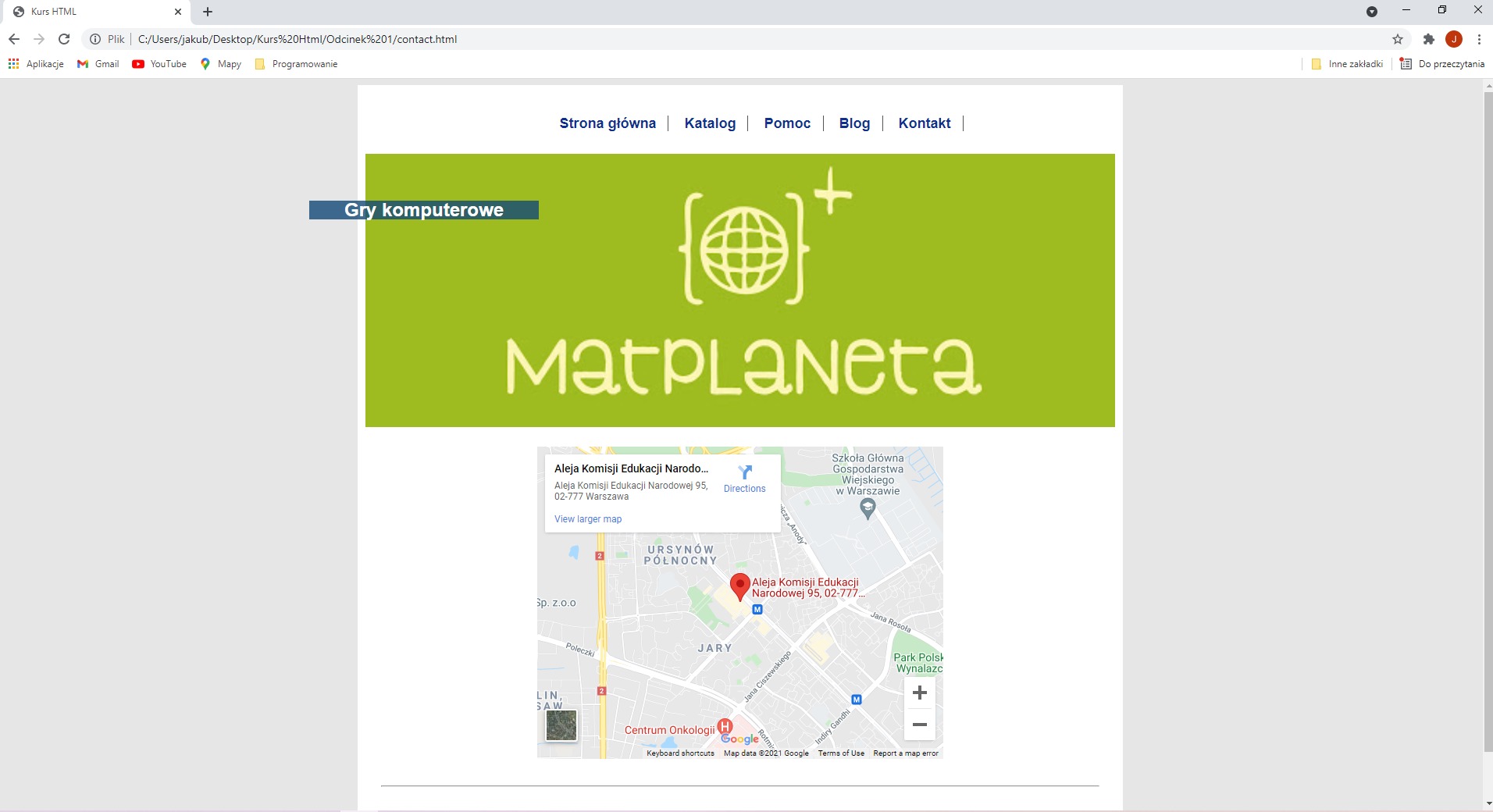This screenshot has width=1493, height=812.
Task: Open the Inne zakładki folder
Action: click(1347, 64)
